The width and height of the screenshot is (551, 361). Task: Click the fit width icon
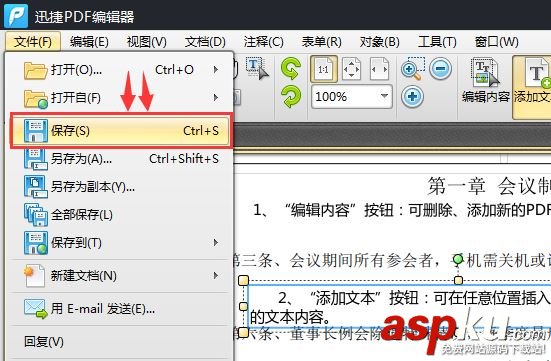380,69
